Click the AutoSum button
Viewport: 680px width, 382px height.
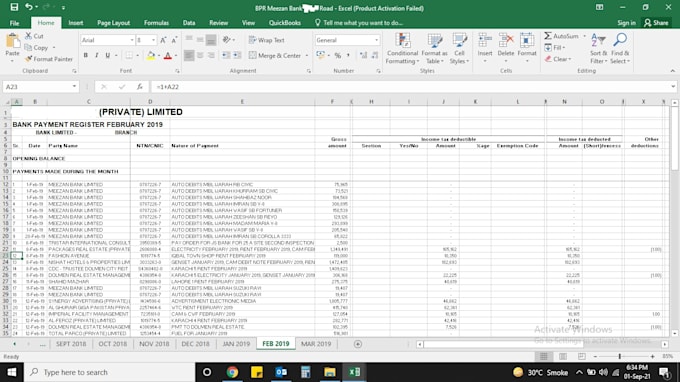(x=562, y=36)
